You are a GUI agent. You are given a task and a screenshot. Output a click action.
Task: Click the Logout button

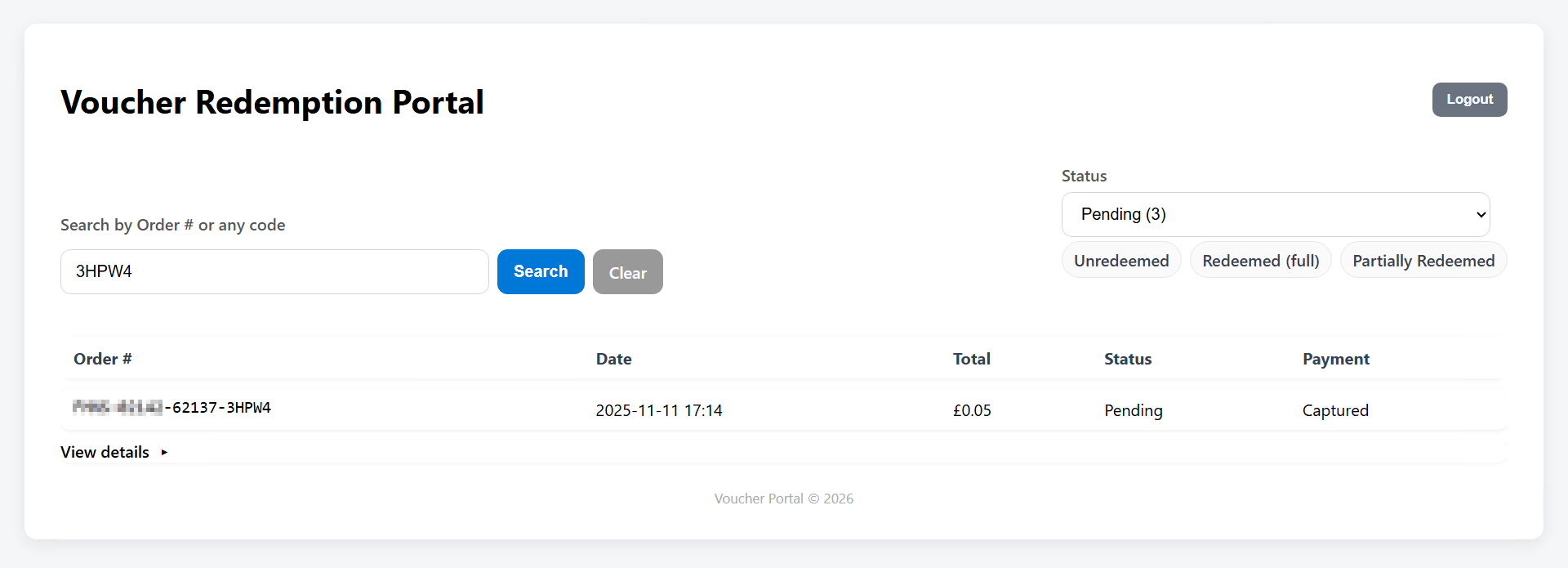[1469, 100]
